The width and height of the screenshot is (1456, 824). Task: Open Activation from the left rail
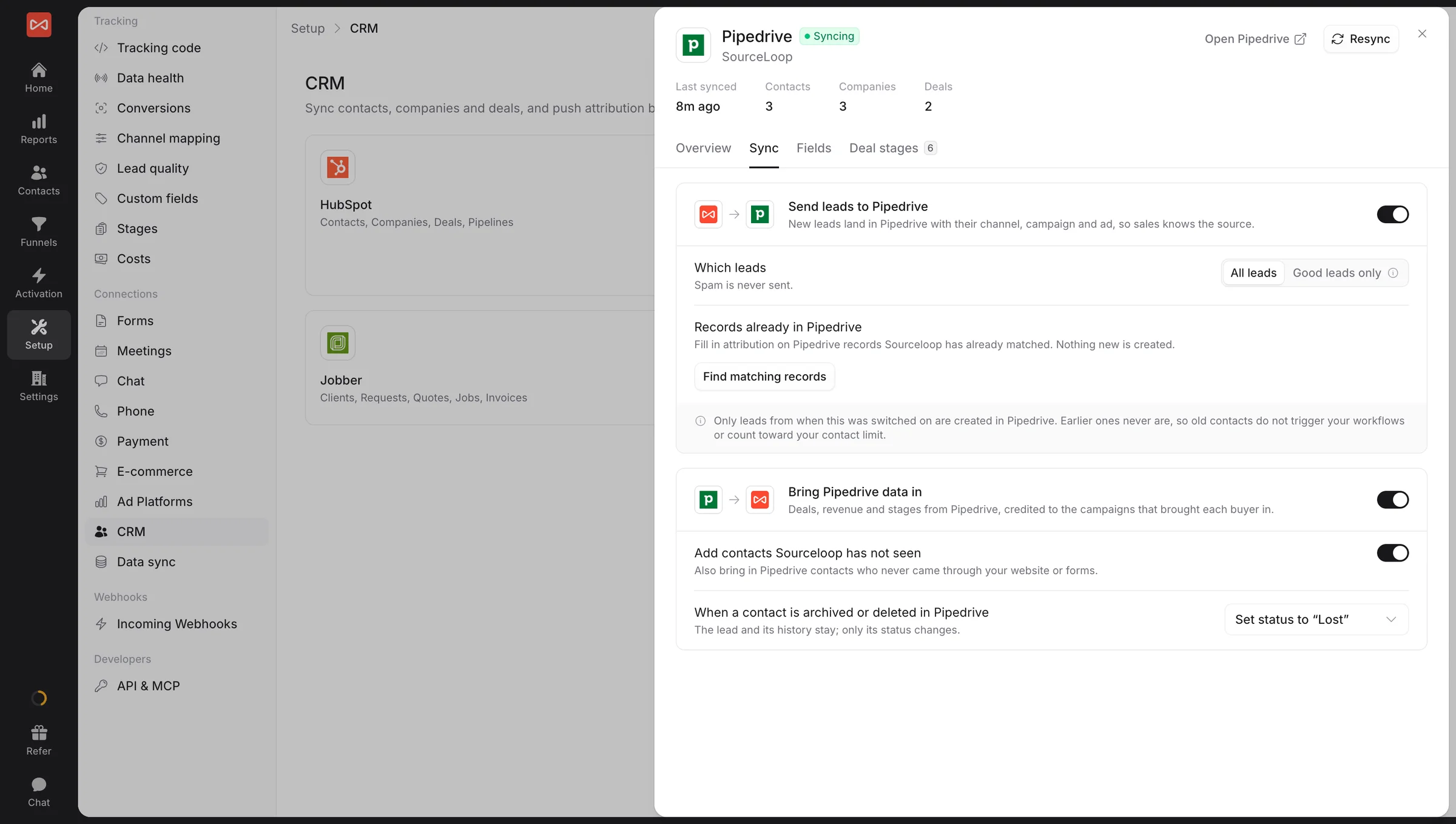point(39,283)
